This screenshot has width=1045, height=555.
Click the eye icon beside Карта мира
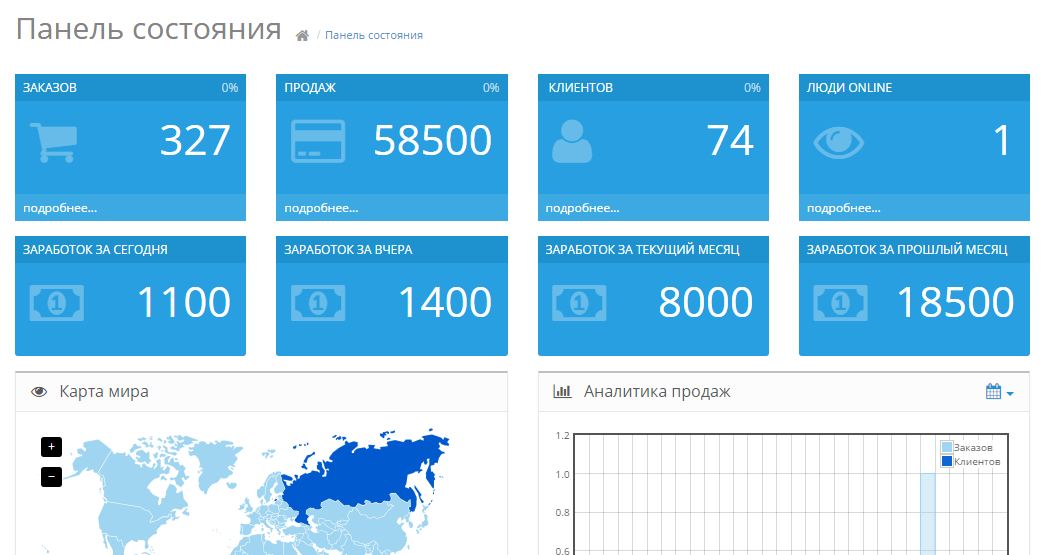(x=39, y=392)
